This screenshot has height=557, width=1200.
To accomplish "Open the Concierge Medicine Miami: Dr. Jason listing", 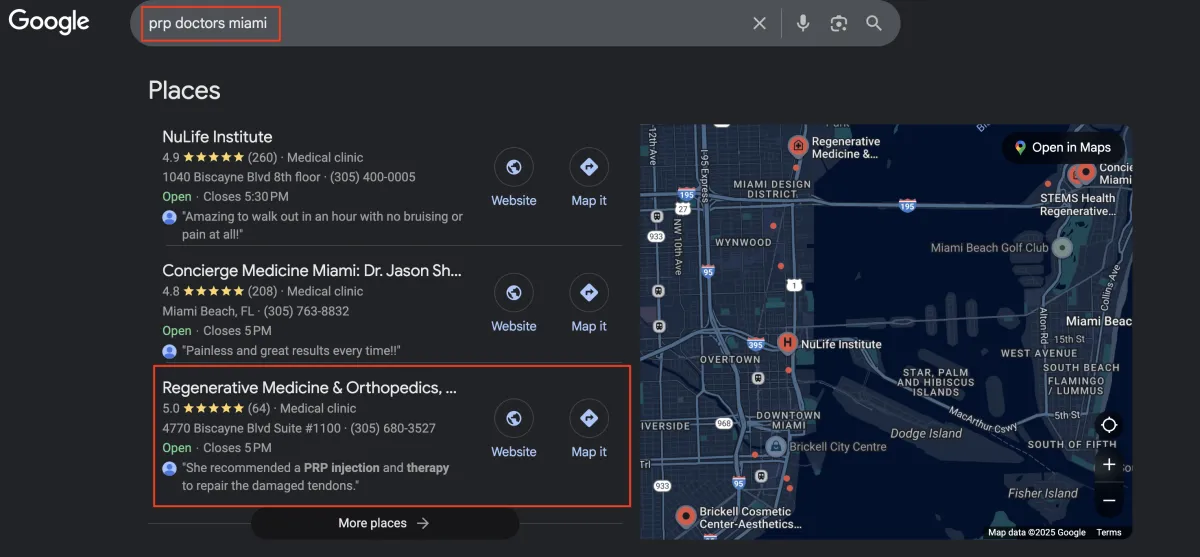I will [x=310, y=271].
